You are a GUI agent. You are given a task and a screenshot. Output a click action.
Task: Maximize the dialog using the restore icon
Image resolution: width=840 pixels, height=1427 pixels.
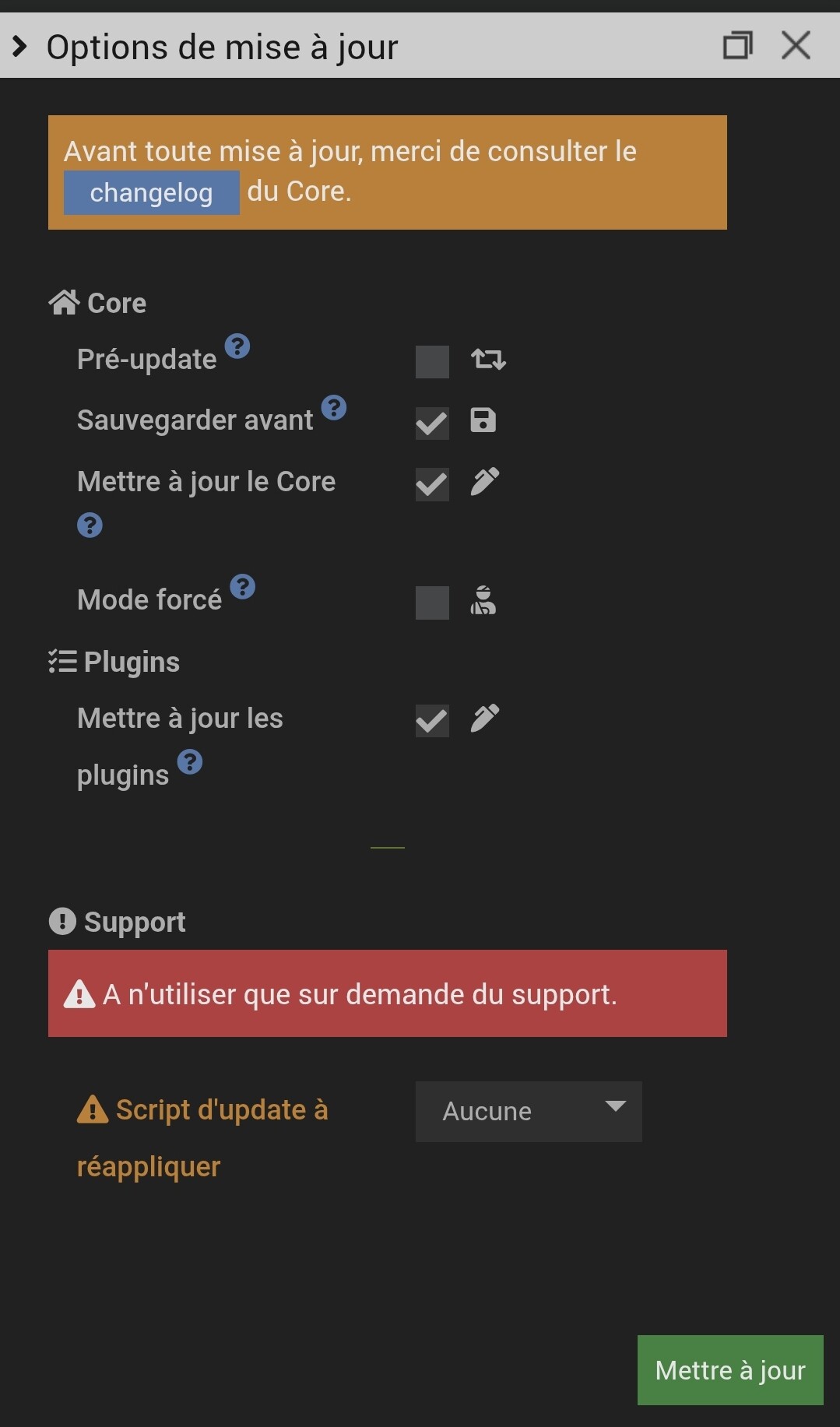[x=737, y=45]
